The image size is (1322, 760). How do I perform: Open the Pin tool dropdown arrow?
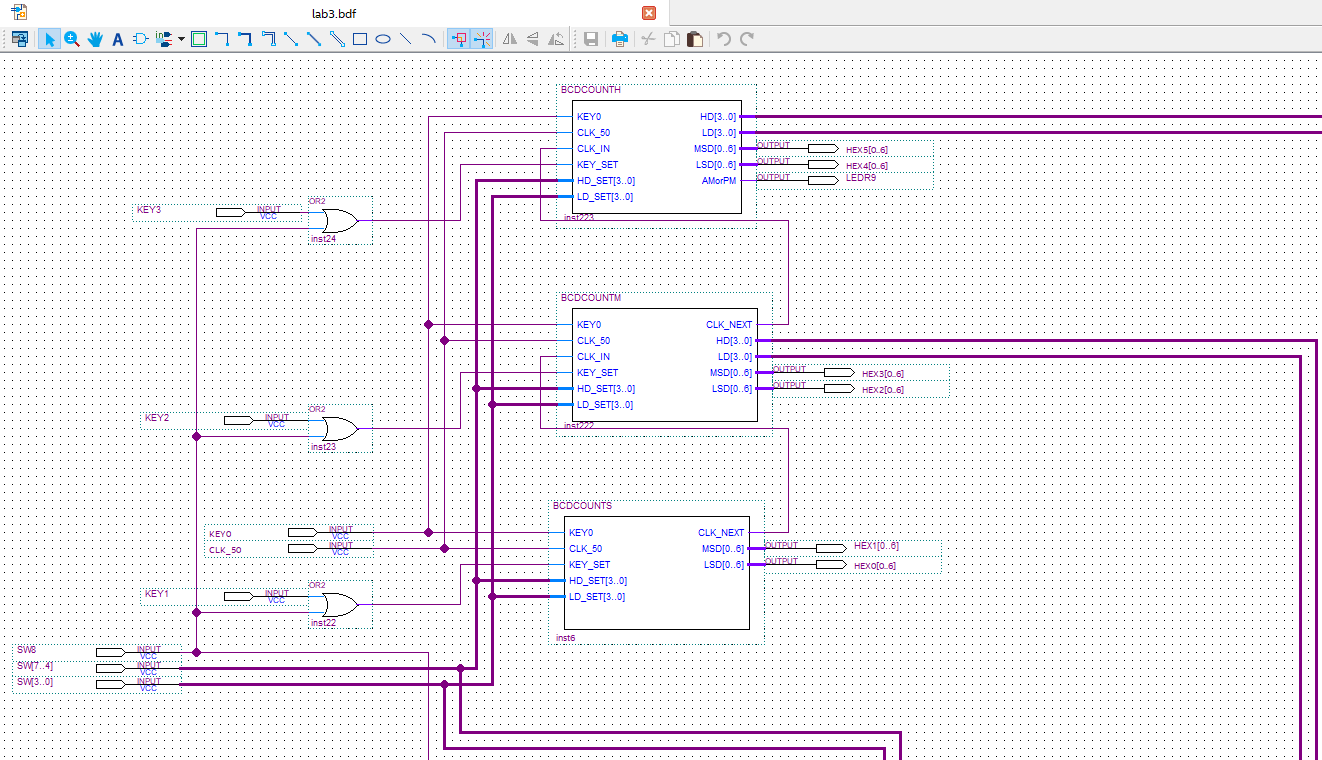click(x=181, y=39)
